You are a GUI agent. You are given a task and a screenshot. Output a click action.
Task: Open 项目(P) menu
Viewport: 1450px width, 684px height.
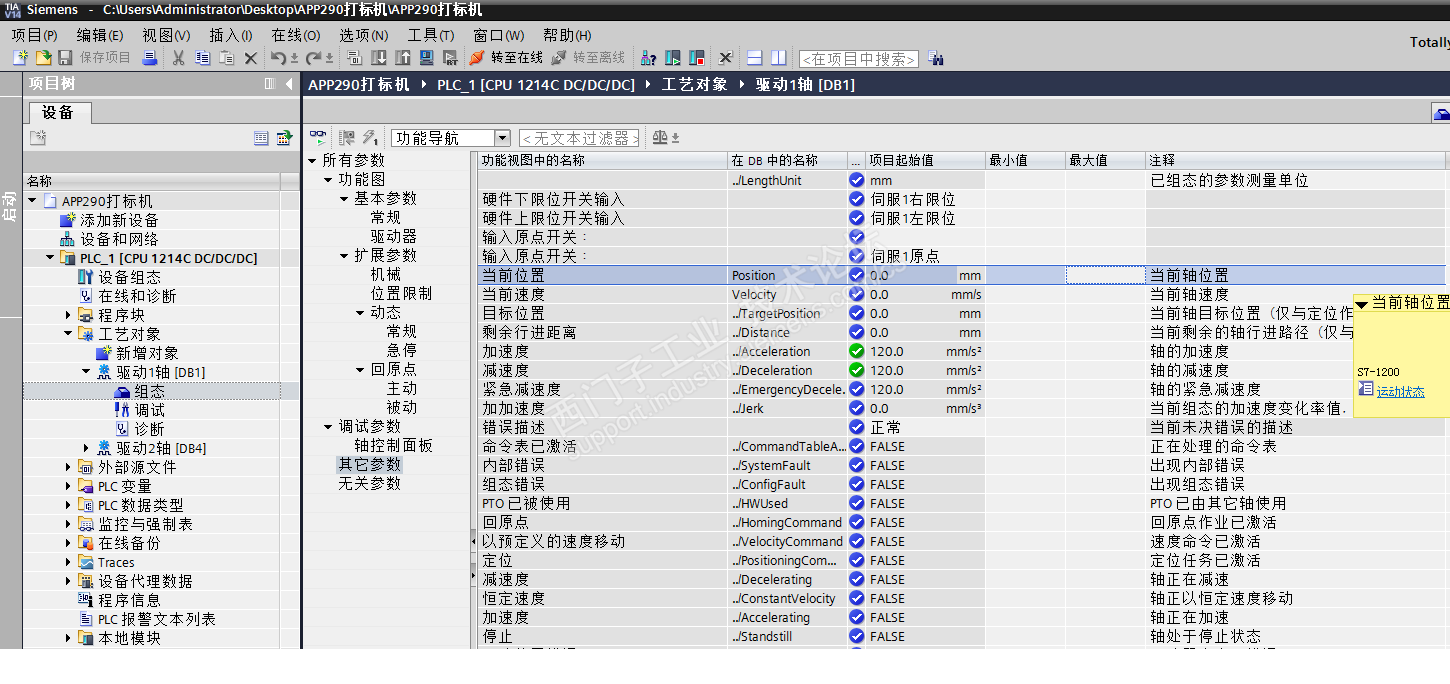(x=35, y=35)
